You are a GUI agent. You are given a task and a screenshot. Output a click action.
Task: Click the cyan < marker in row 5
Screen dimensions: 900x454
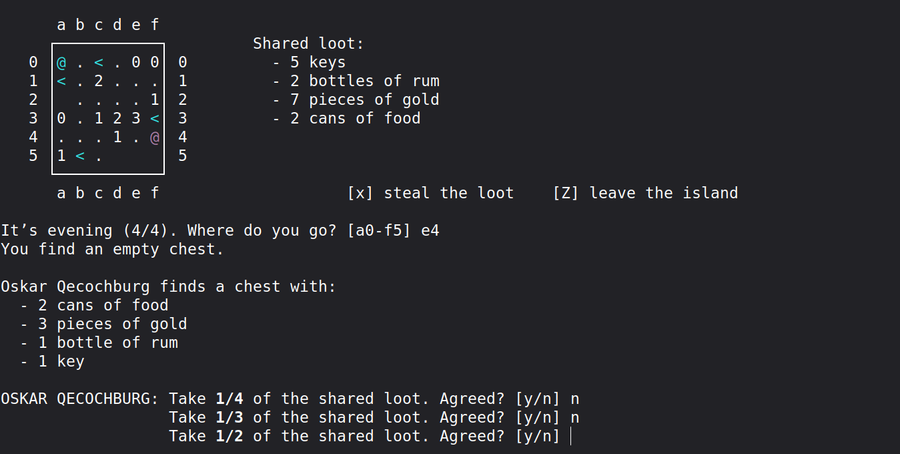(80, 156)
